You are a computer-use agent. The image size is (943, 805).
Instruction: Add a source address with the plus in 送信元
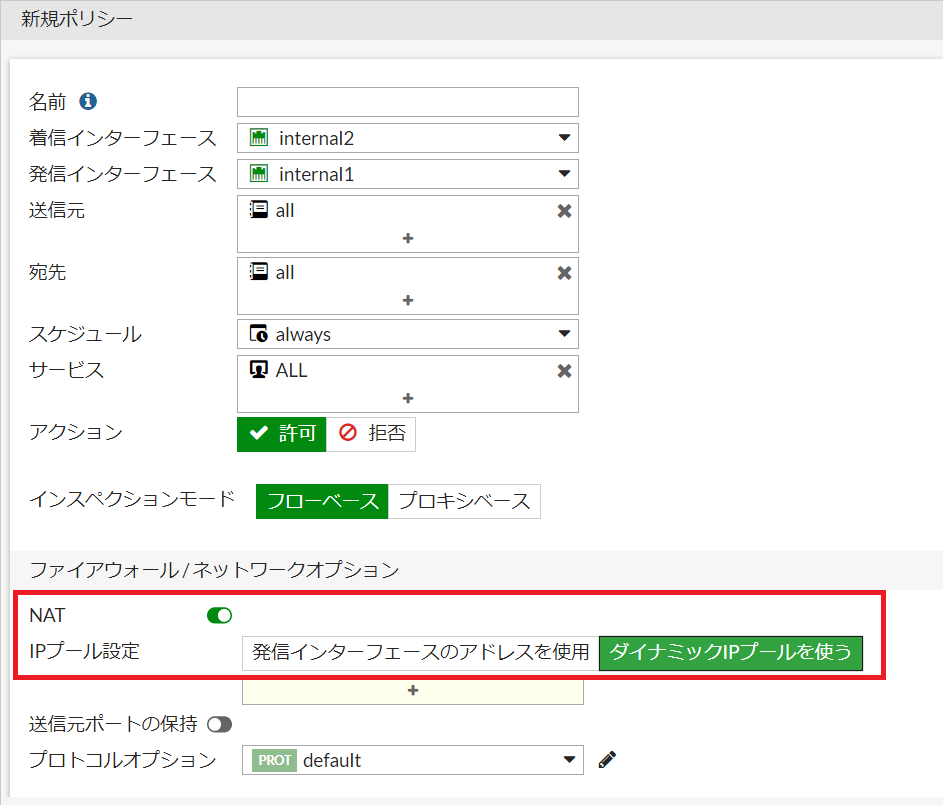408,239
